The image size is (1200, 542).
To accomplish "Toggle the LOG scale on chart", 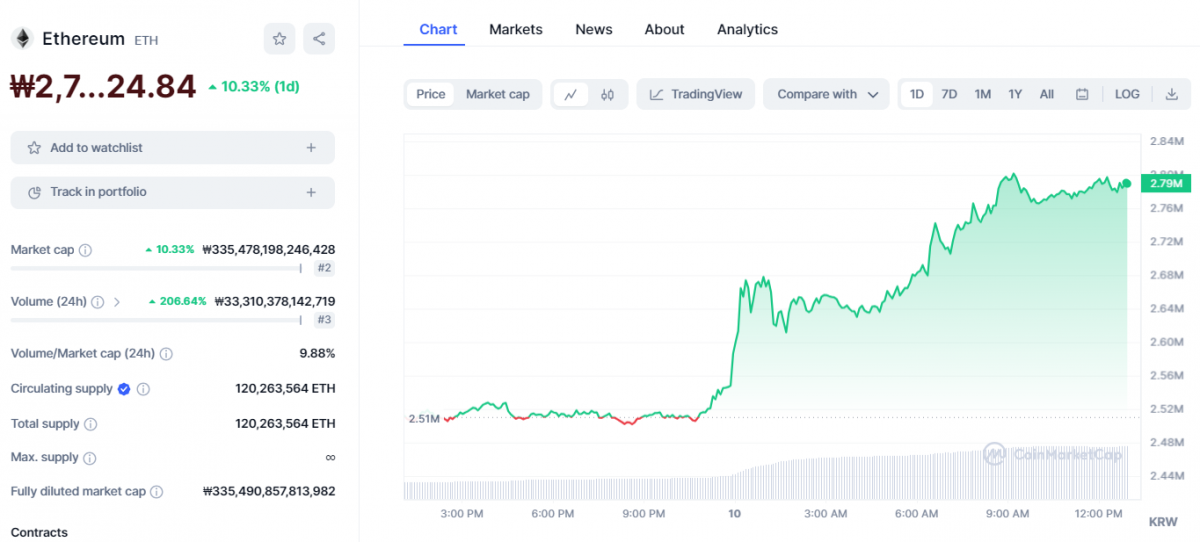I will tap(1127, 94).
